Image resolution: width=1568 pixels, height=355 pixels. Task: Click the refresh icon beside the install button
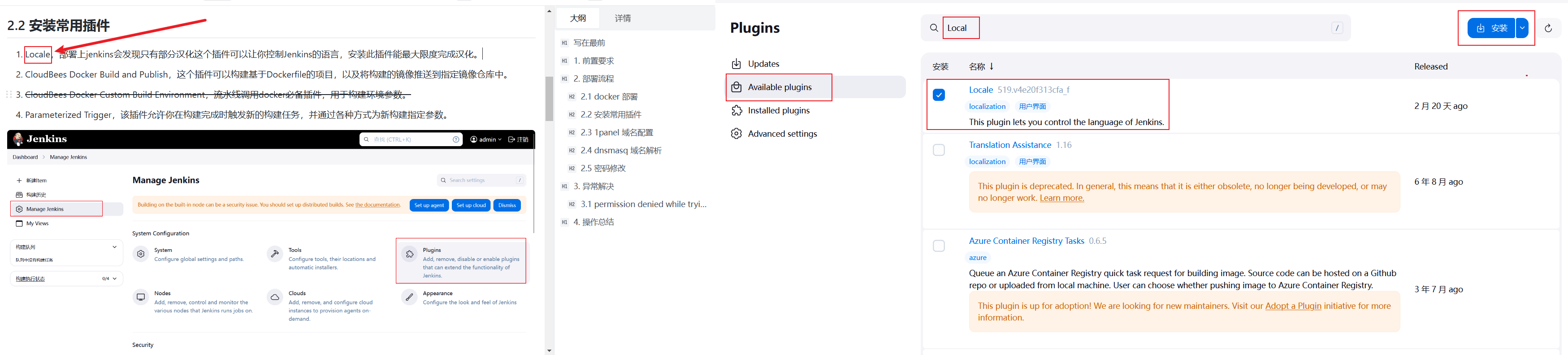1548,28
